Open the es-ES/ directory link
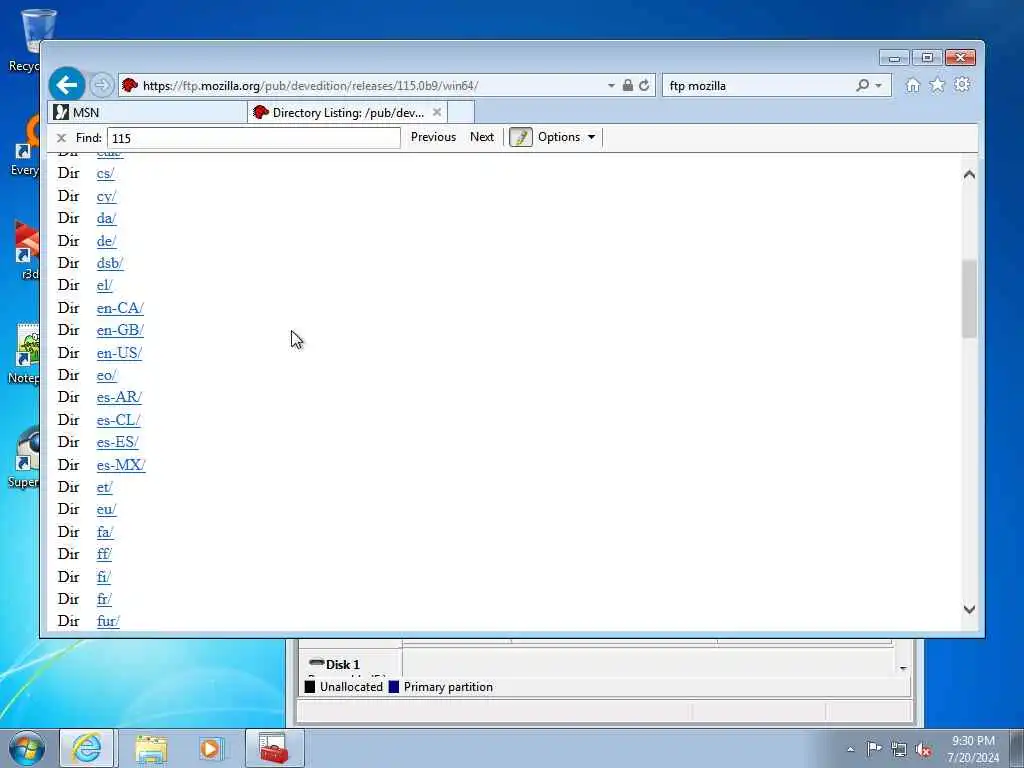 (x=118, y=442)
